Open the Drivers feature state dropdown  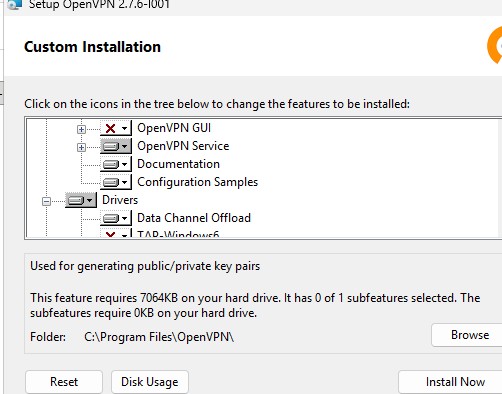[x=81, y=200]
